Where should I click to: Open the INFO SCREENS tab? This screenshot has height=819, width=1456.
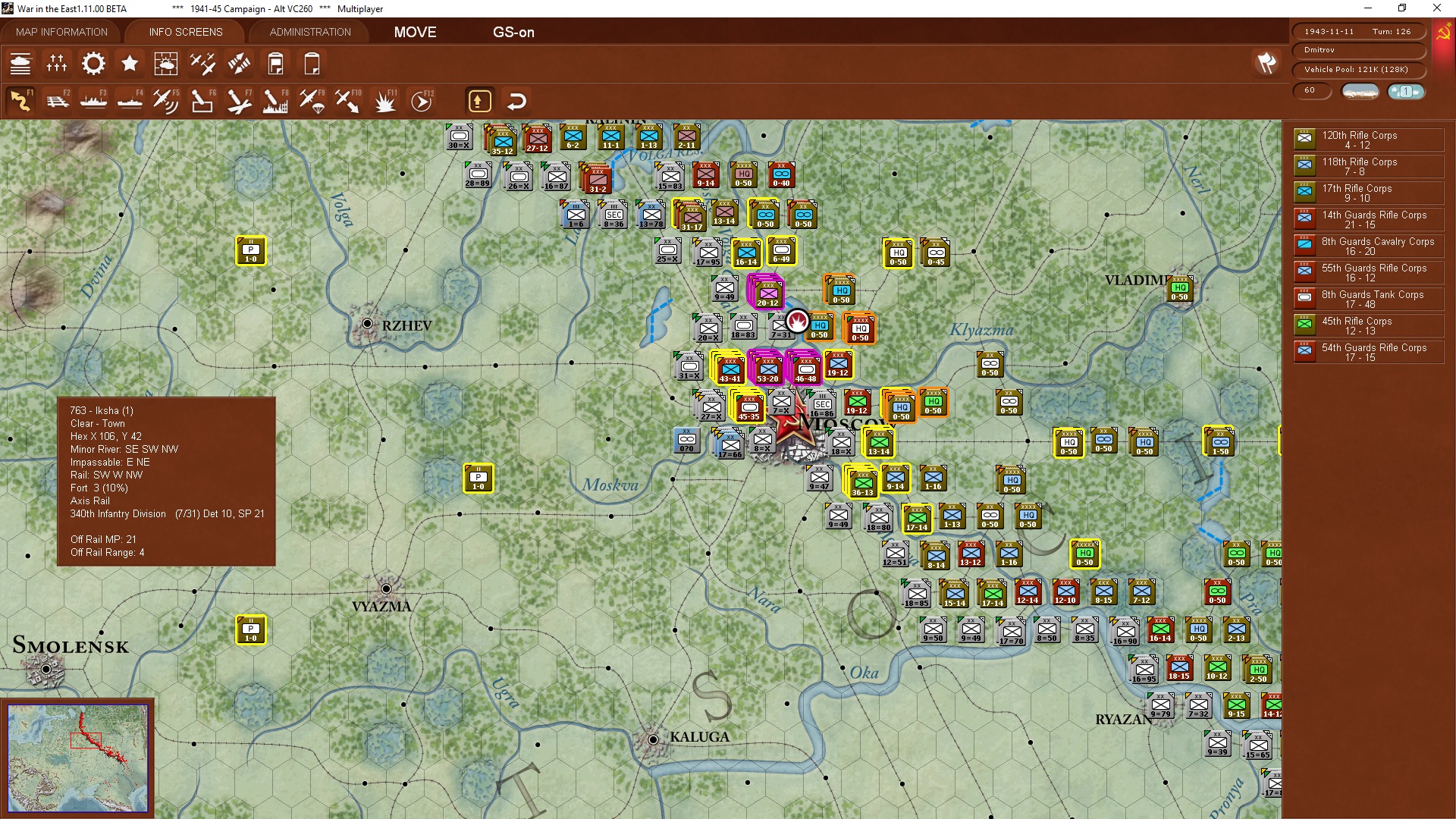pyautogui.click(x=186, y=32)
